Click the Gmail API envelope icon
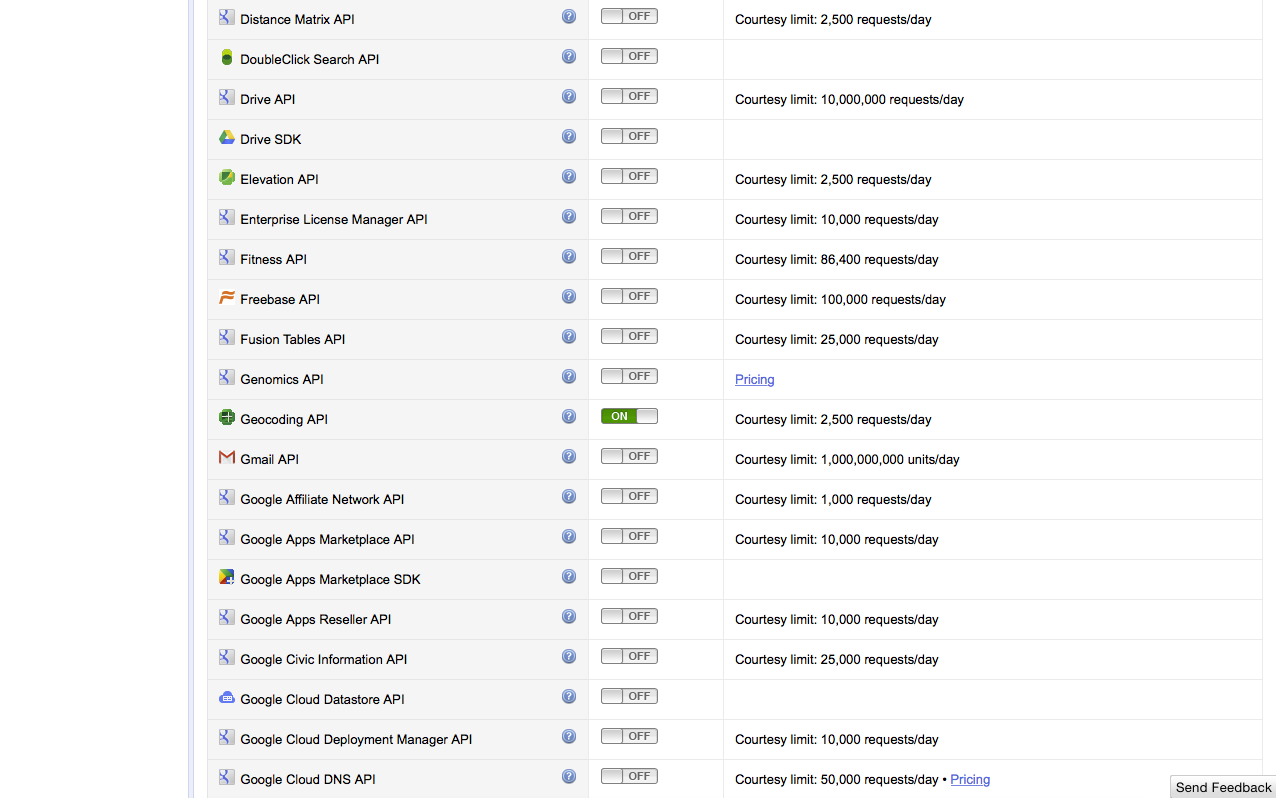Screen dimensions: 1276x798 click(x=227, y=457)
